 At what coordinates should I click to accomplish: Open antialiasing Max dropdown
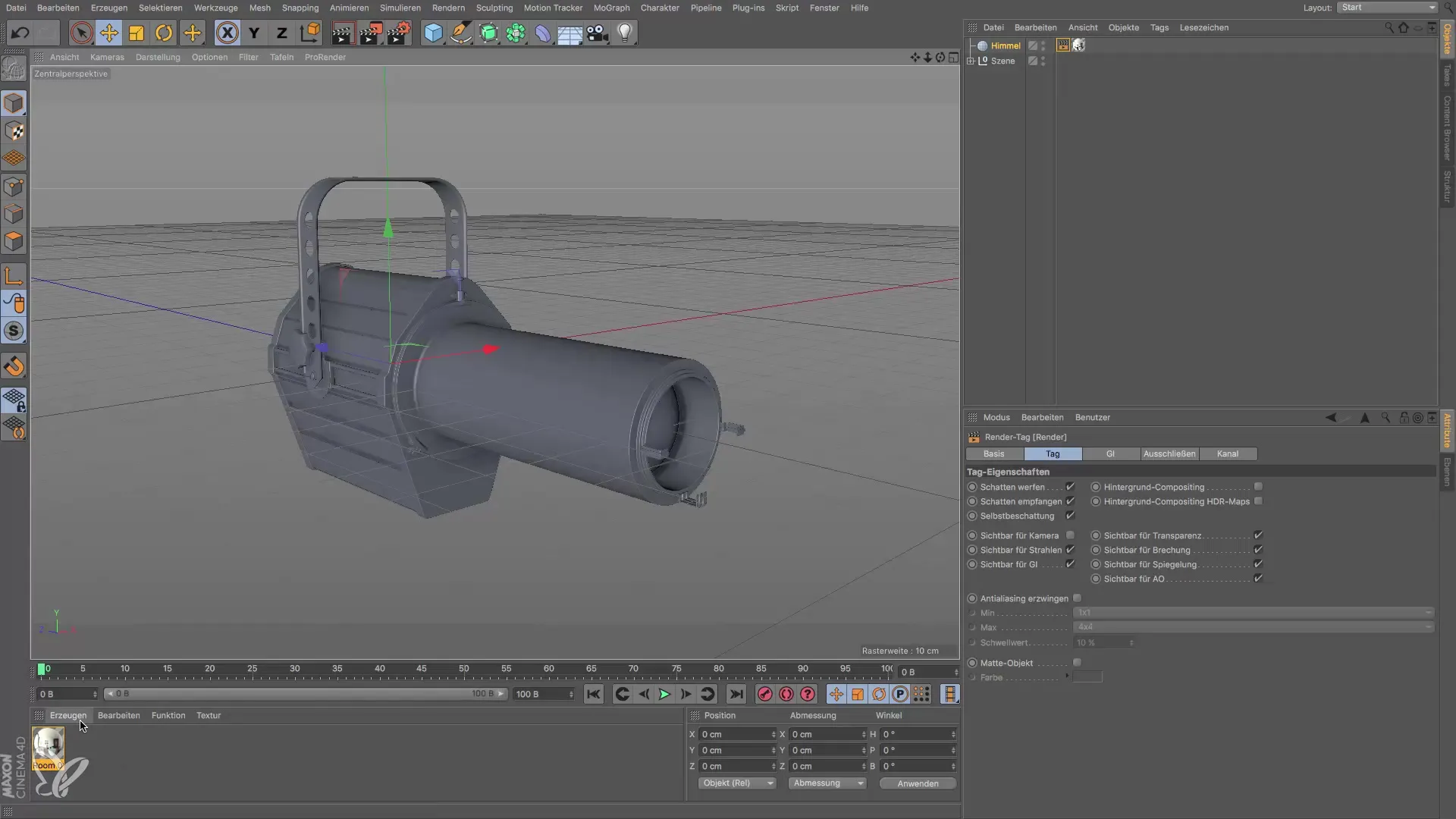pyautogui.click(x=1254, y=627)
